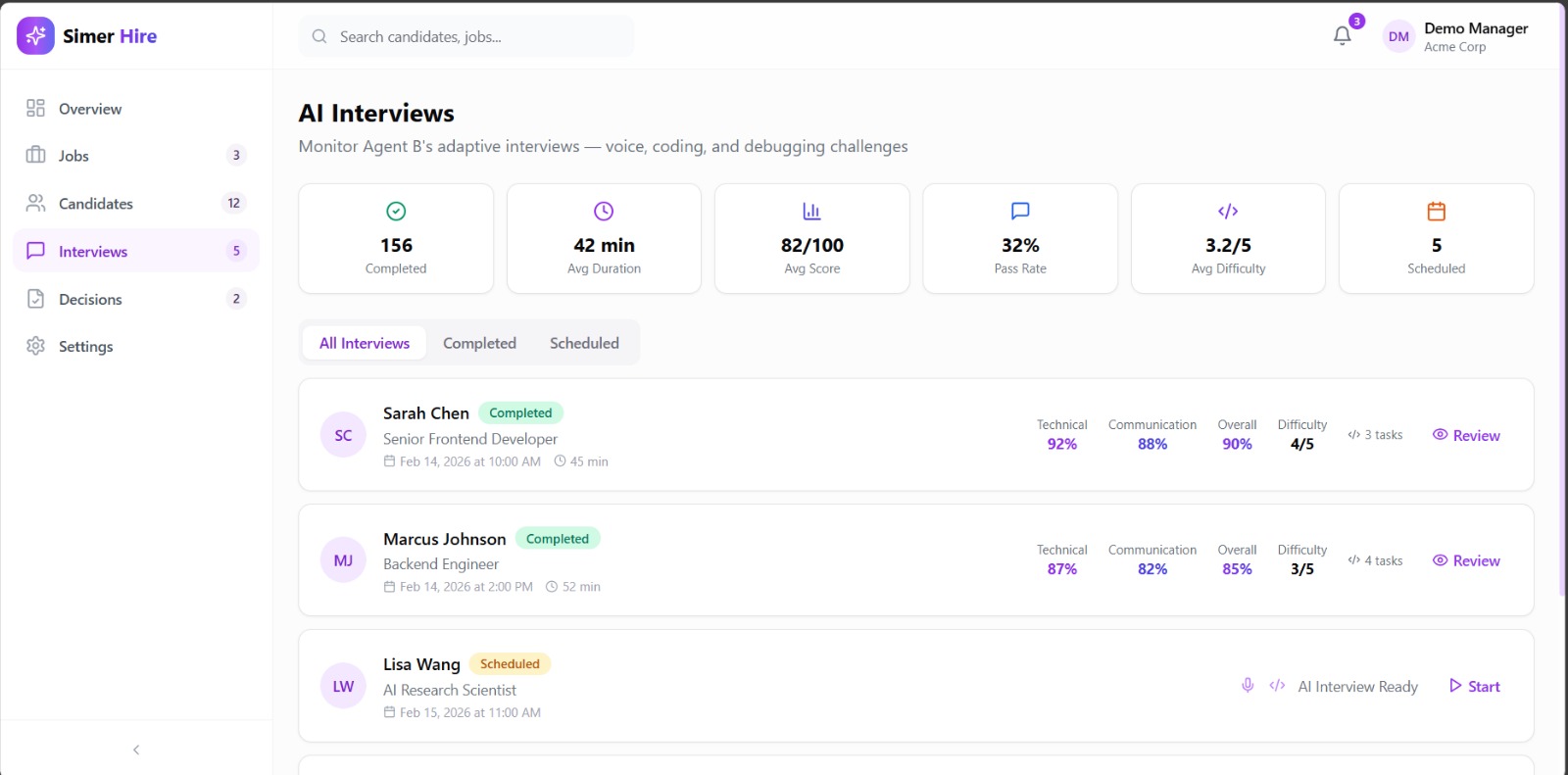Review Marcus Johnson's interview
Viewport: 1568px width, 775px height.
tap(1466, 560)
